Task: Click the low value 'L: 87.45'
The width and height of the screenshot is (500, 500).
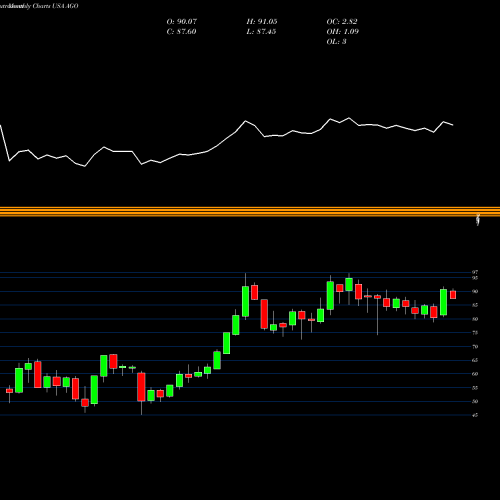Action: [x=261, y=32]
